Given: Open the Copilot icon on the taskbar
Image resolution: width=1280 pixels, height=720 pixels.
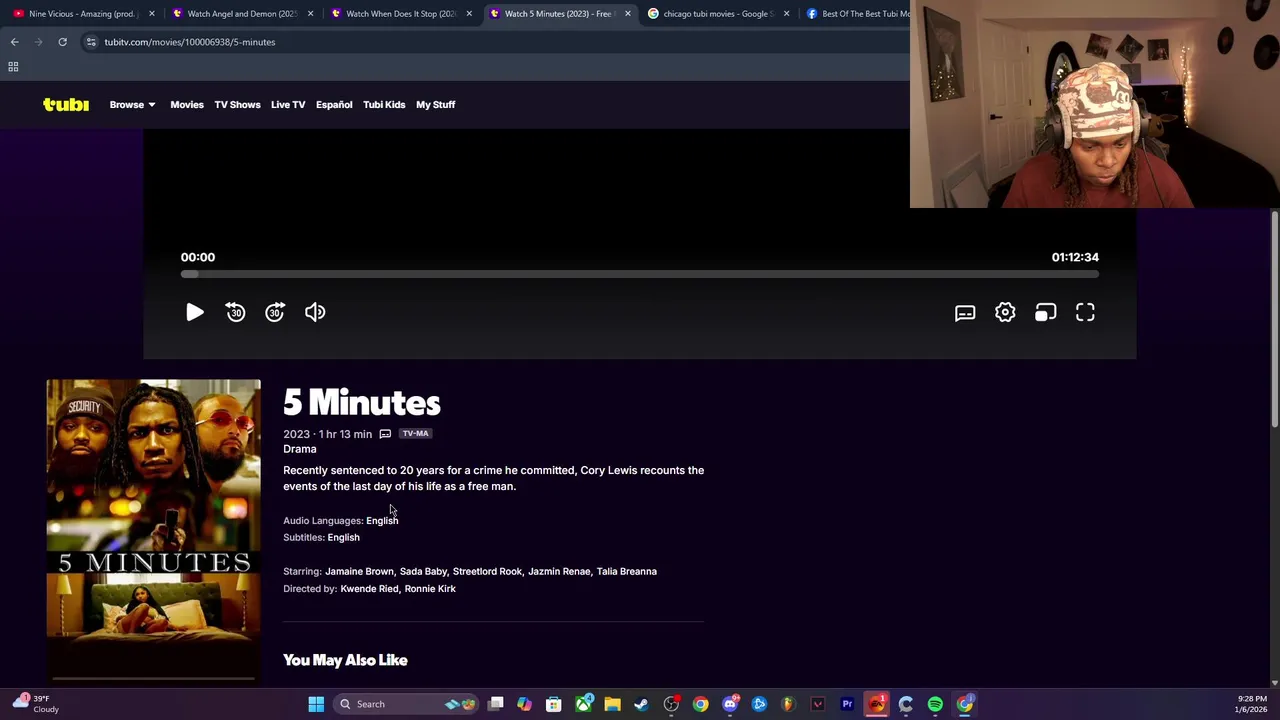Looking at the screenshot, I should (x=524, y=704).
